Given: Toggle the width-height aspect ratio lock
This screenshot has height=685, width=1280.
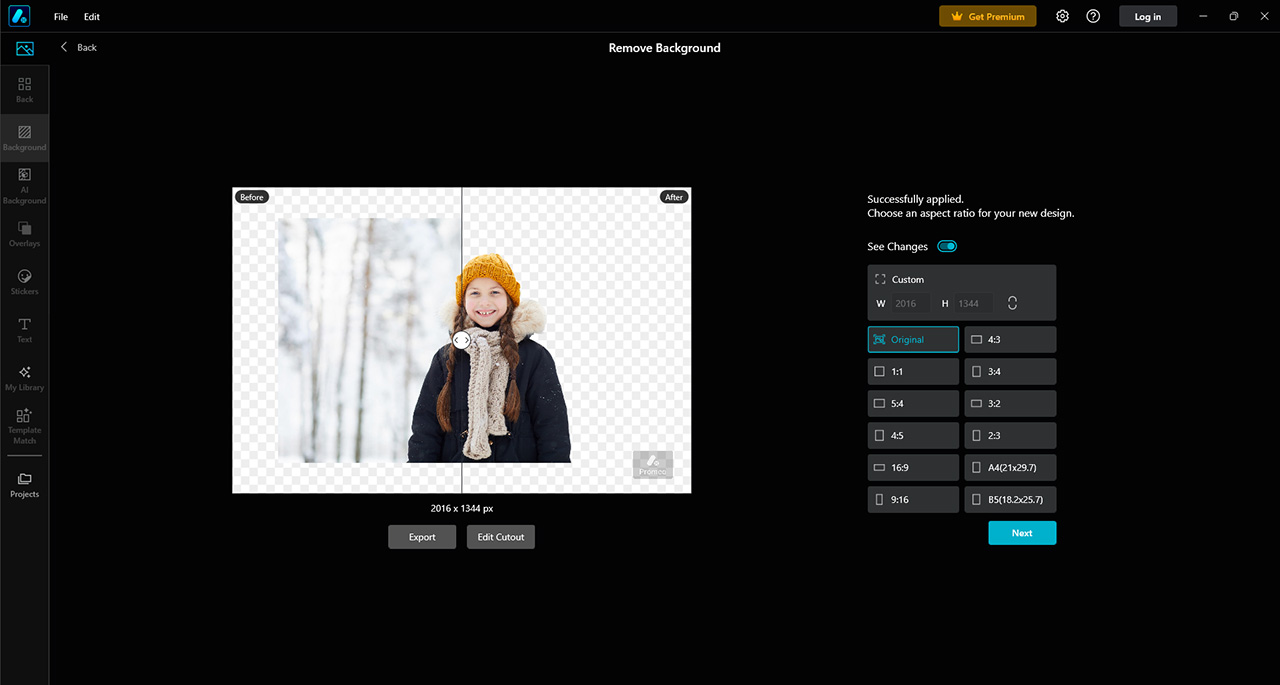Looking at the screenshot, I should click(1012, 303).
